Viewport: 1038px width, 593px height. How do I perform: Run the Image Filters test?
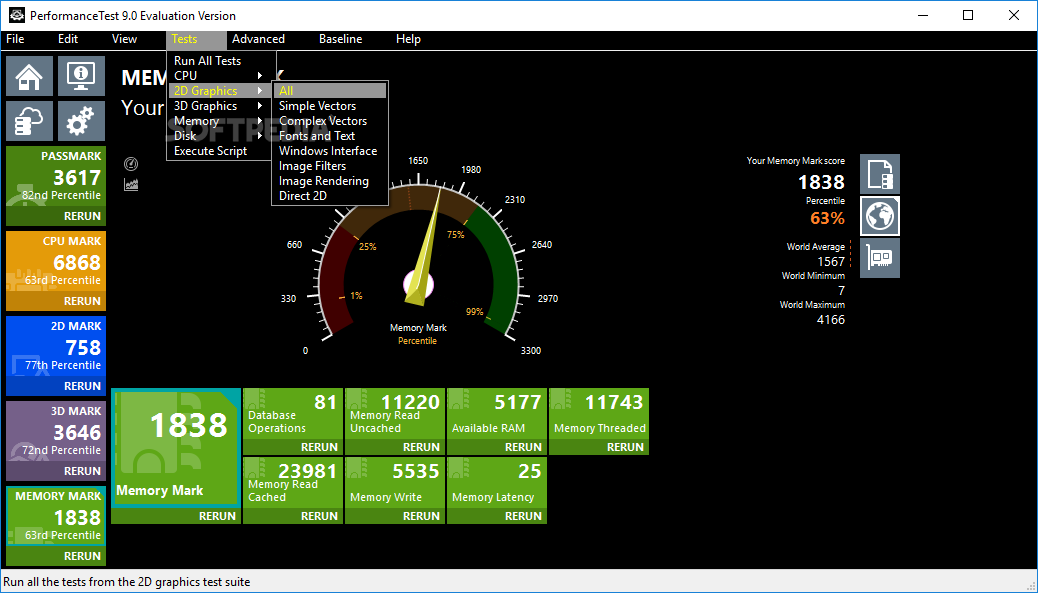(330, 166)
